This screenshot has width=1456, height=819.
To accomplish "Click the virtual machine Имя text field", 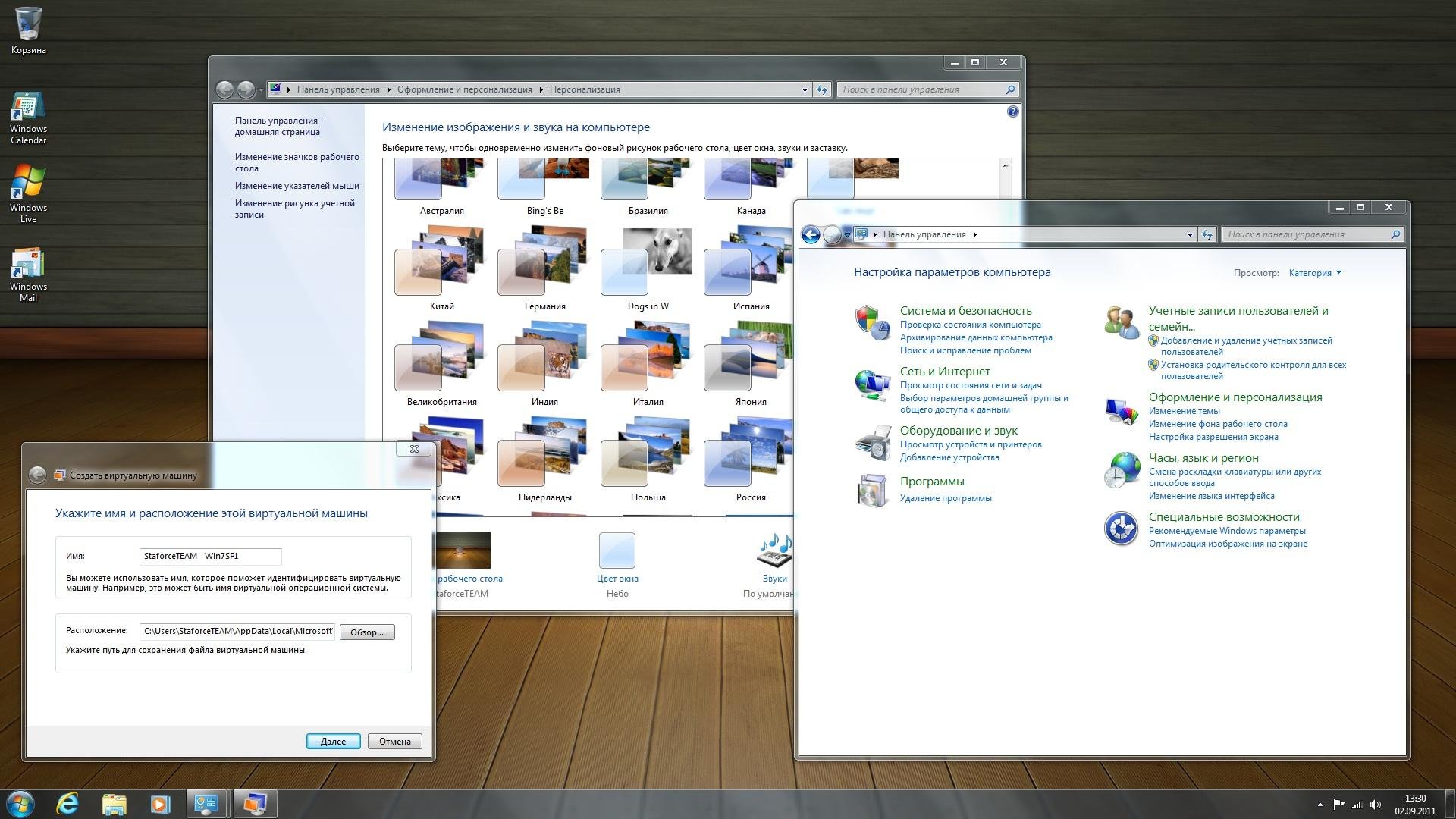I will tap(210, 556).
